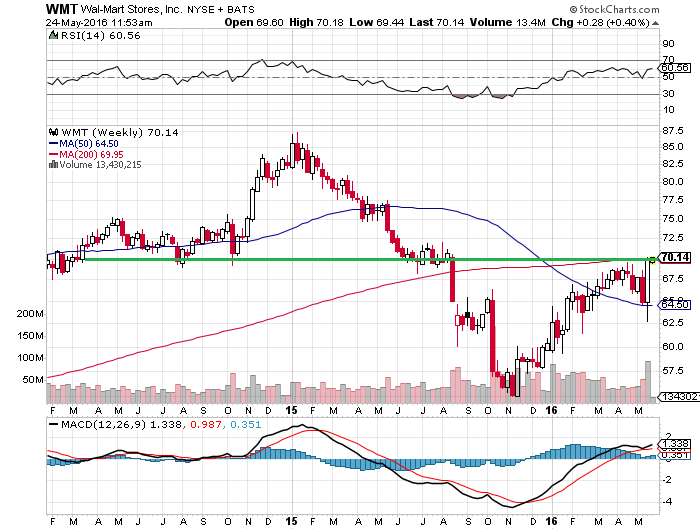This screenshot has height=530, width=700.
Task: Click the small triangle after Chg percentage
Action: point(655,23)
